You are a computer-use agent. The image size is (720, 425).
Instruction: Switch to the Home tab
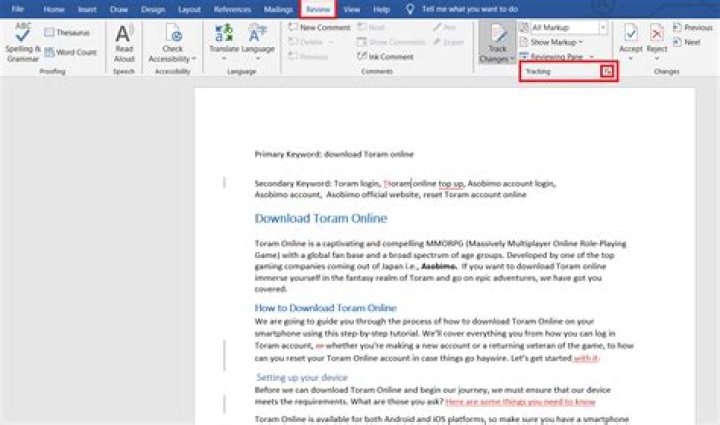click(54, 9)
